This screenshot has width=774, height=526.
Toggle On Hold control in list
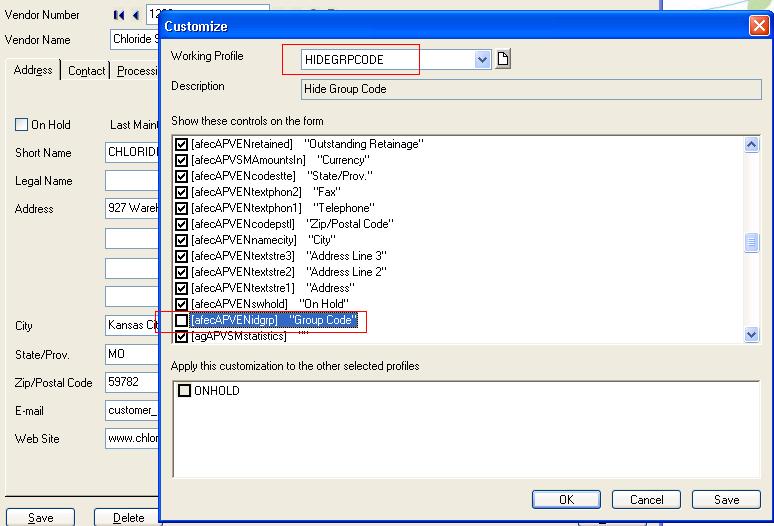click(x=182, y=304)
